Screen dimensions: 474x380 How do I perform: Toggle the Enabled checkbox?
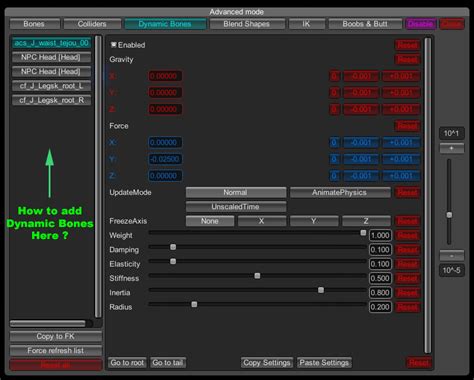114,45
